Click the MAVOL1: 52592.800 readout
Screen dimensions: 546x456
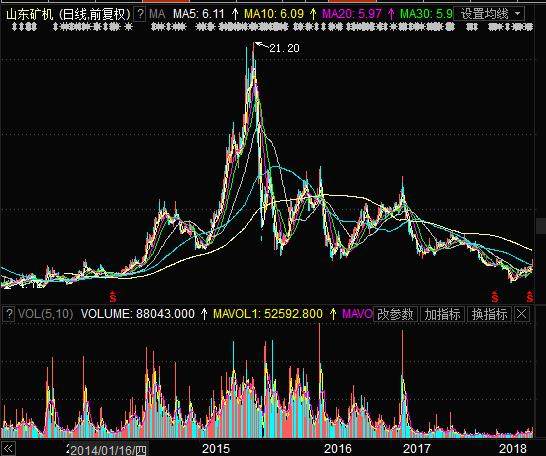[x=268, y=314]
